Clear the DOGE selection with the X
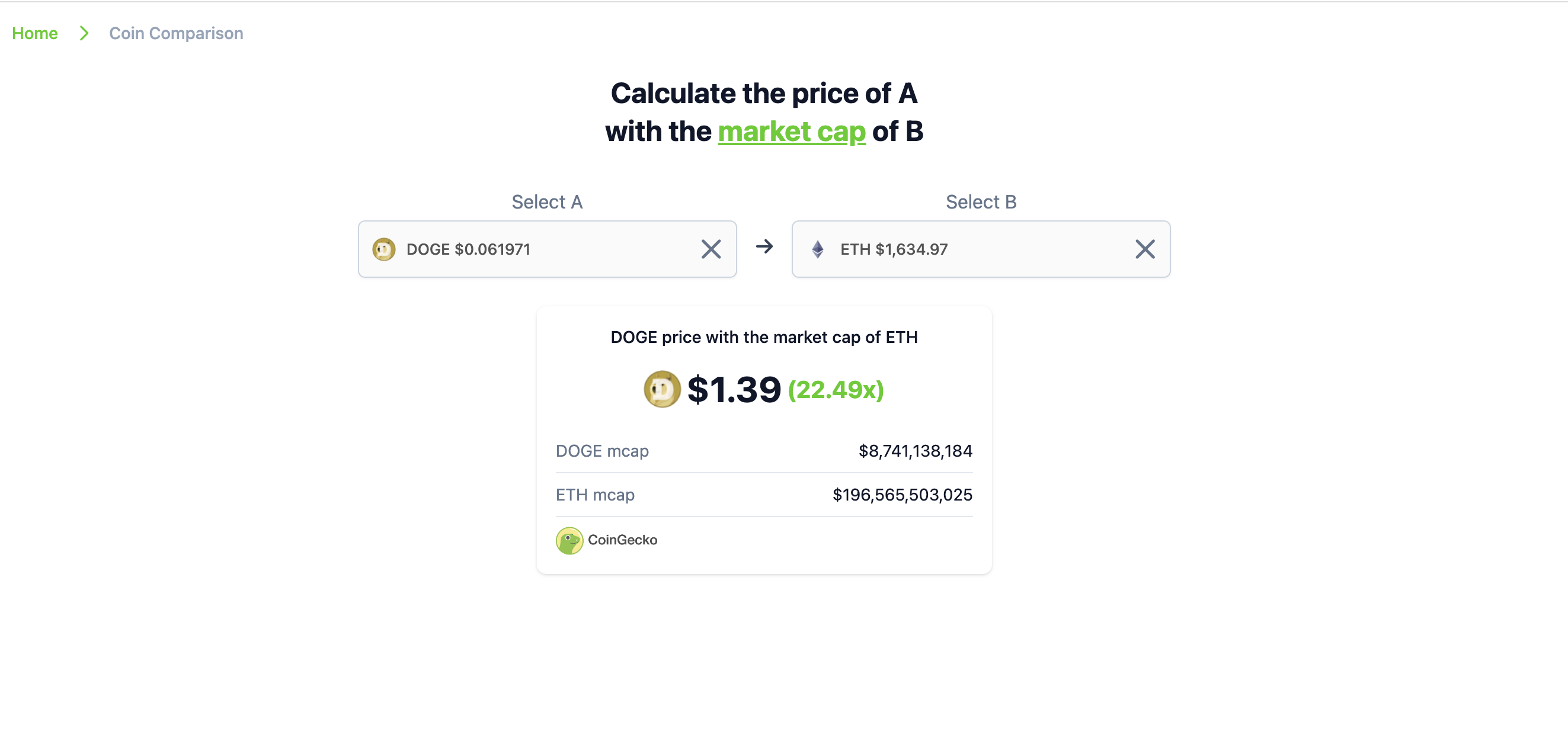This screenshot has width=1568, height=744. (711, 249)
